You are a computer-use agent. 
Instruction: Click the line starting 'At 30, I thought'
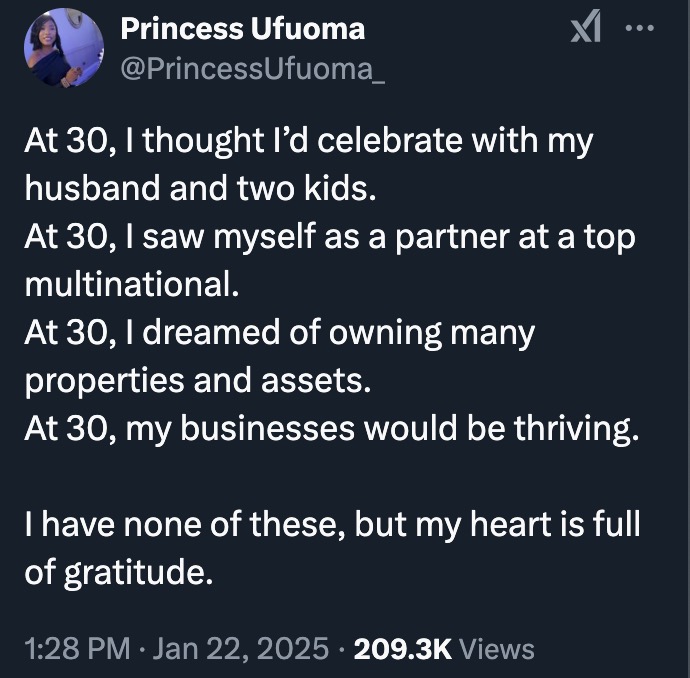308,141
